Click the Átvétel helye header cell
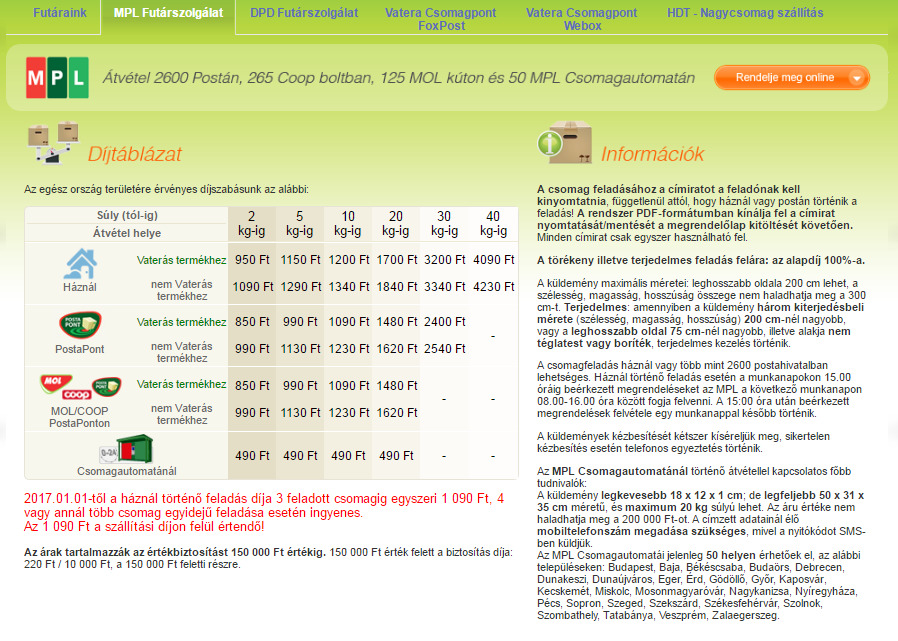898x641 pixels. pos(127,233)
